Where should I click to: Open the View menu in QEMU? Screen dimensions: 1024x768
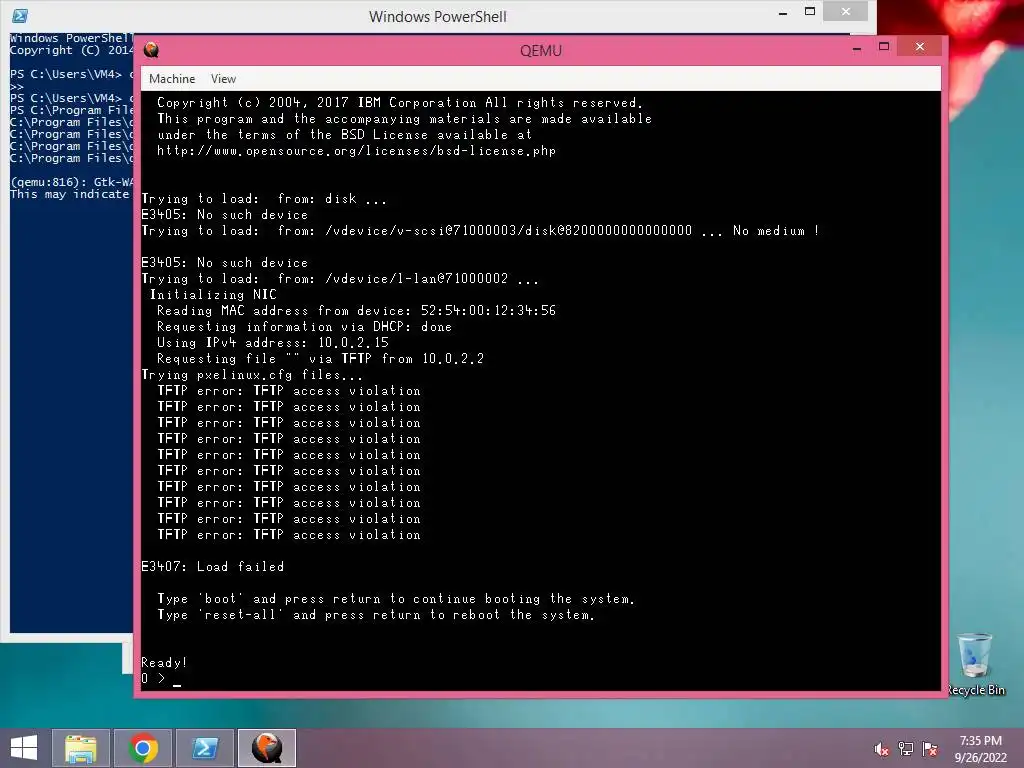[223, 79]
